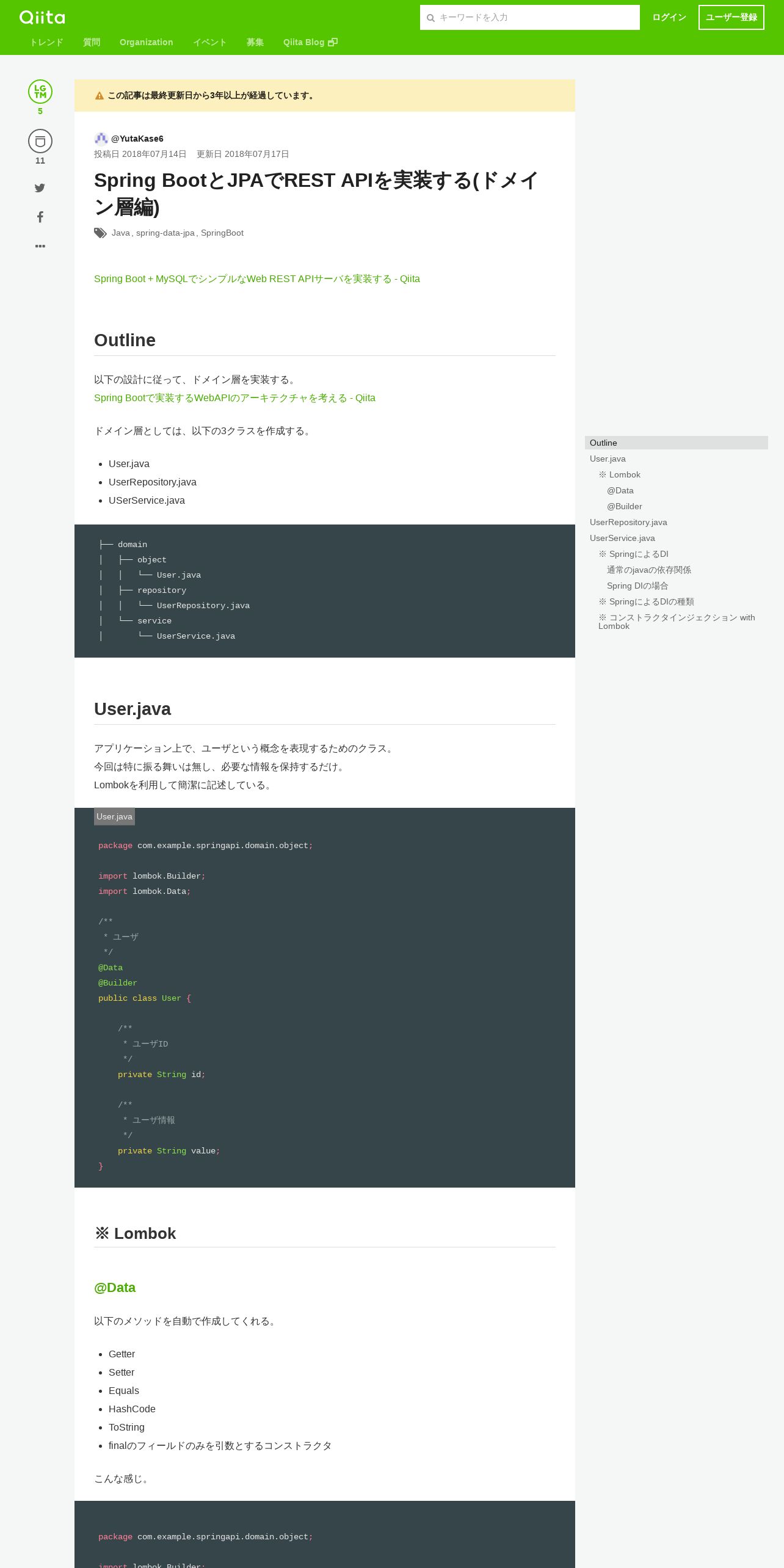Click the LGTM like icon
Image resolution: width=784 pixels, height=1568 pixels.
(40, 92)
